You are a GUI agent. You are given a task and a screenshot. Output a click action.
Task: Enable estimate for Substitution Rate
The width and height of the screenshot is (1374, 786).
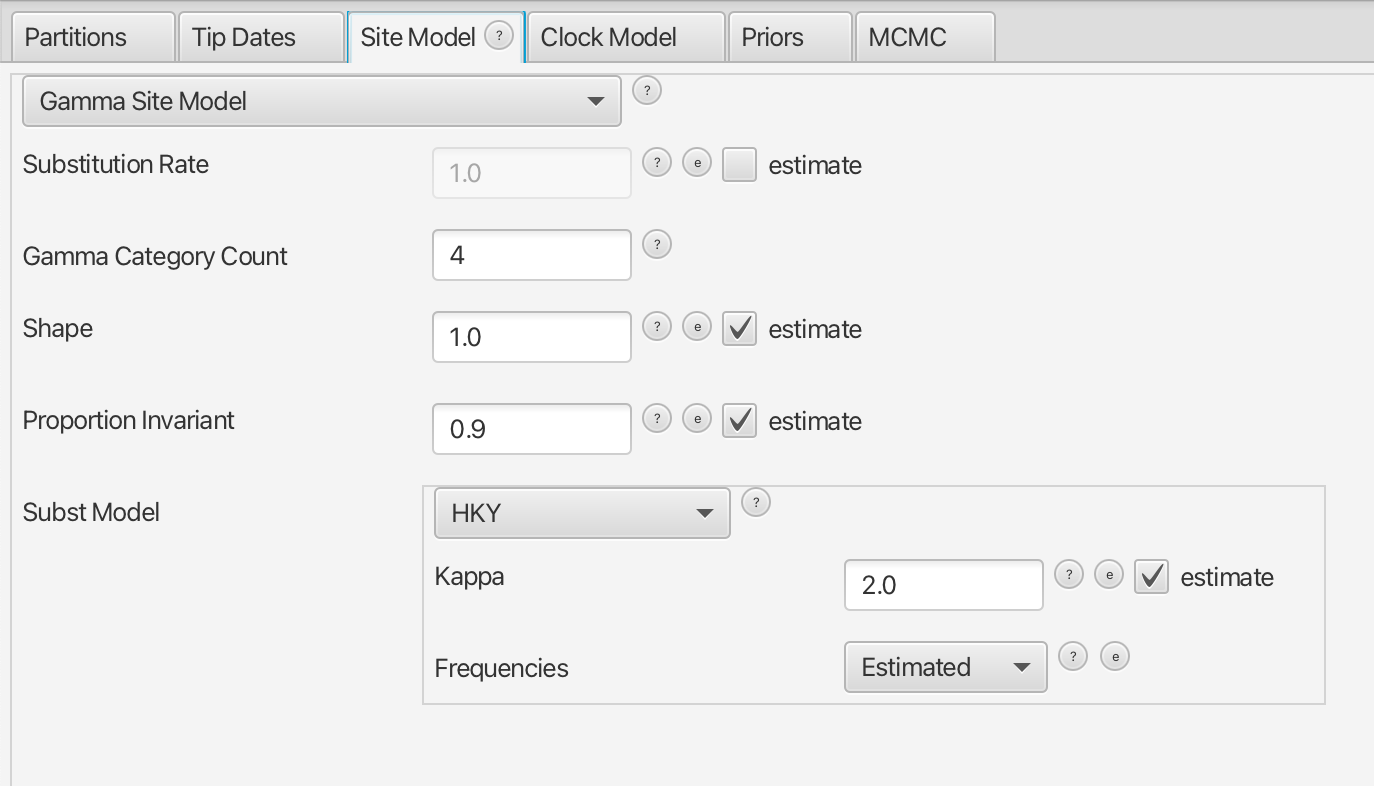coord(739,165)
